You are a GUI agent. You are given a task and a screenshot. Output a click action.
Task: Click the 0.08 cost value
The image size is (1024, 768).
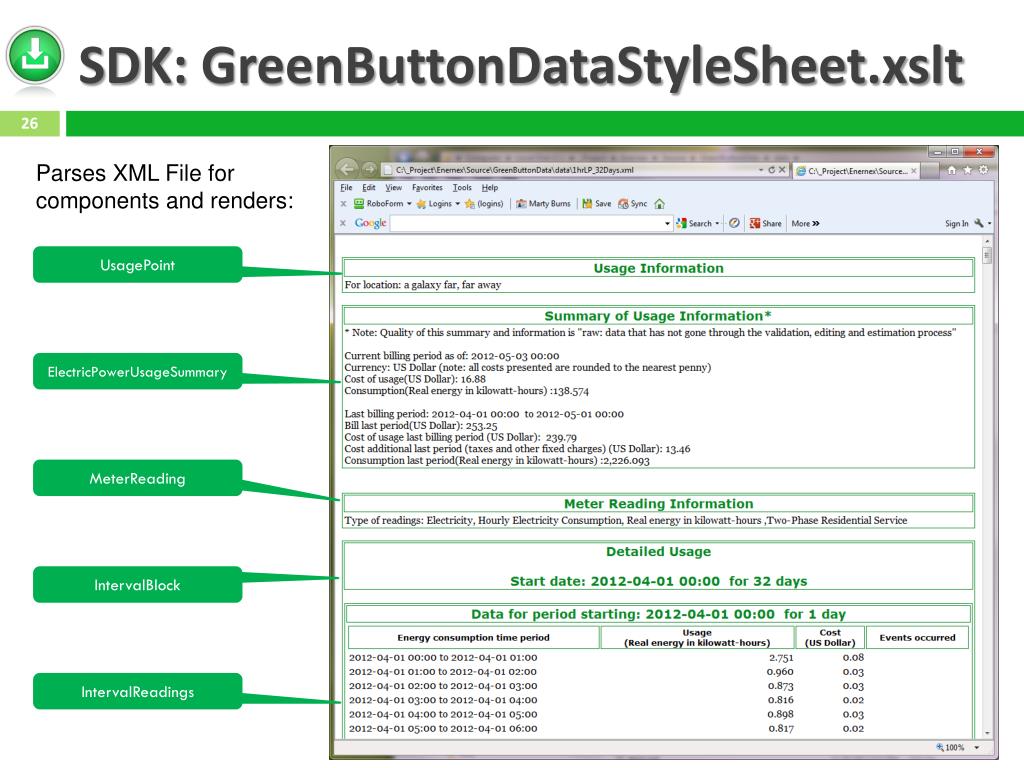[x=853, y=658]
